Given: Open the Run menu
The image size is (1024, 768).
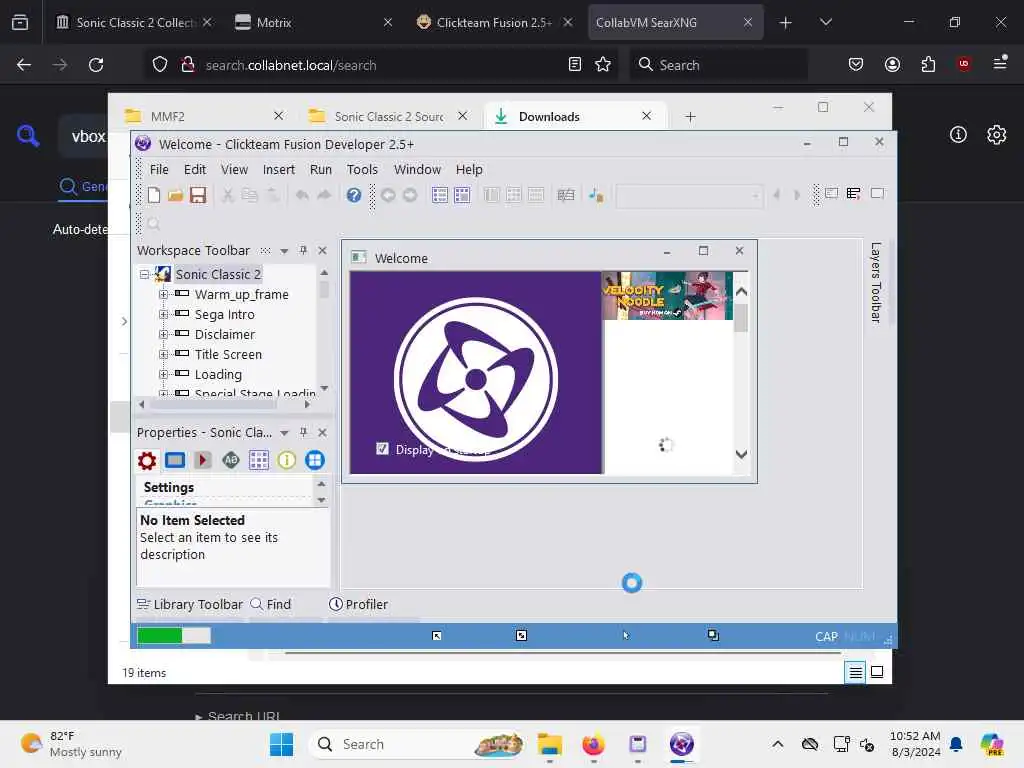Looking at the screenshot, I should 321,169.
